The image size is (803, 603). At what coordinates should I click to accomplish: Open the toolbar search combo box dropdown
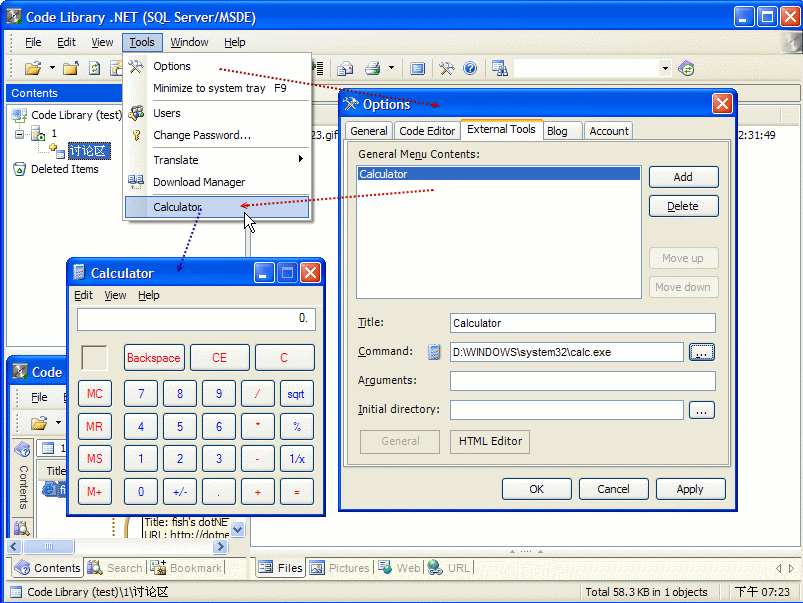coord(665,68)
